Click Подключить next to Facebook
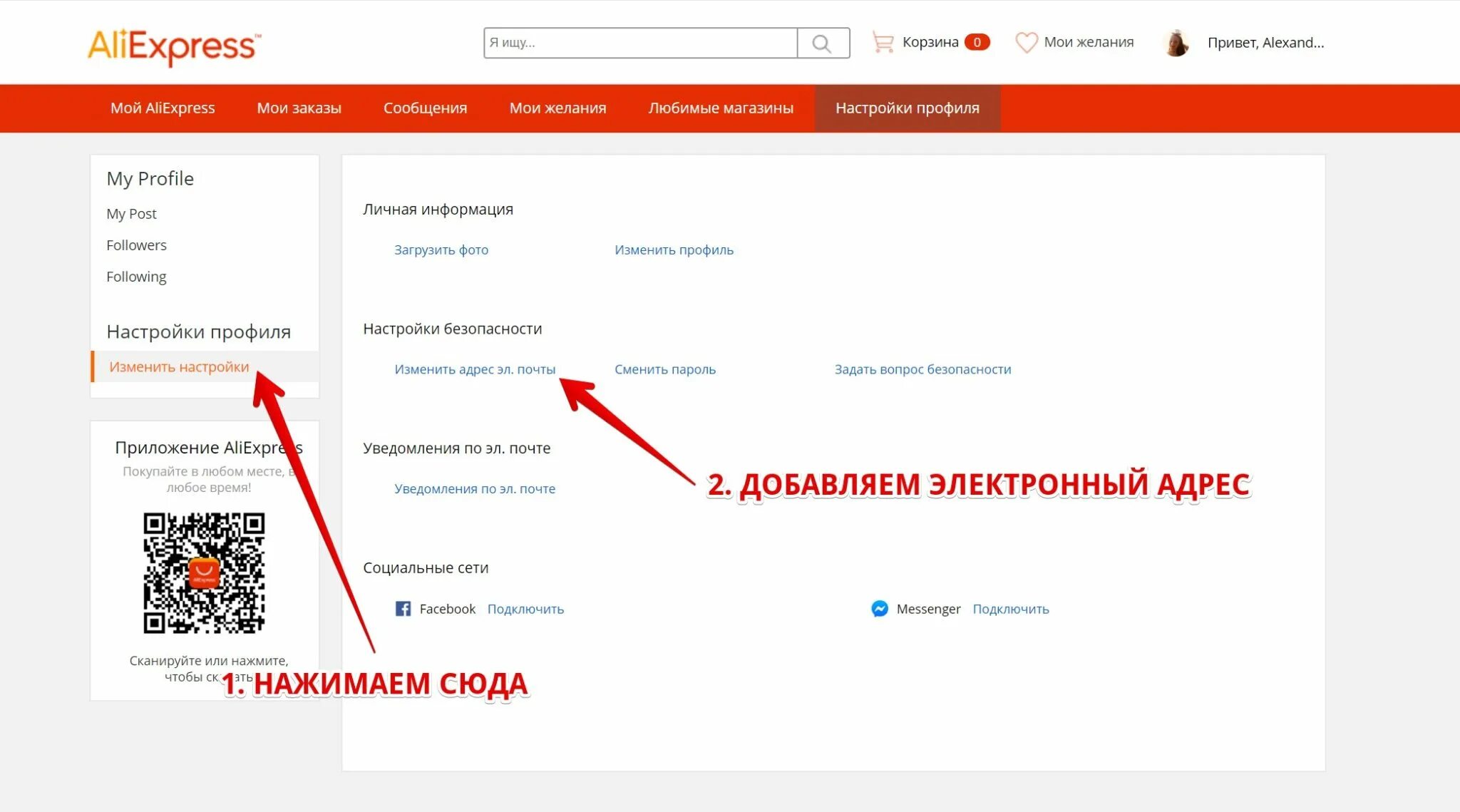Image resolution: width=1460 pixels, height=812 pixels. (x=525, y=609)
